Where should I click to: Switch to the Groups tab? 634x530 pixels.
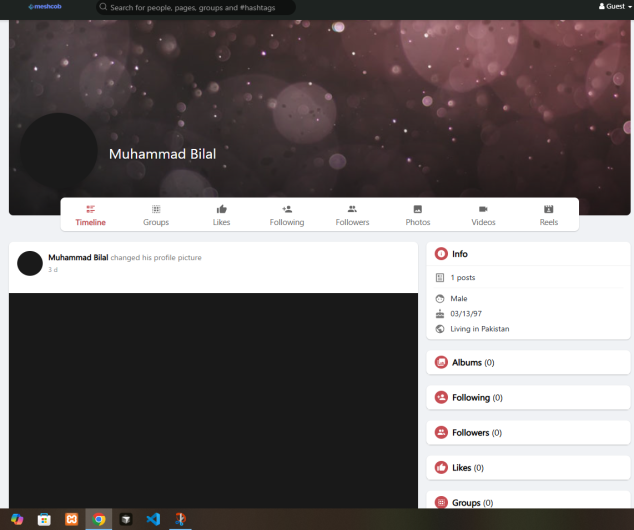(x=156, y=215)
